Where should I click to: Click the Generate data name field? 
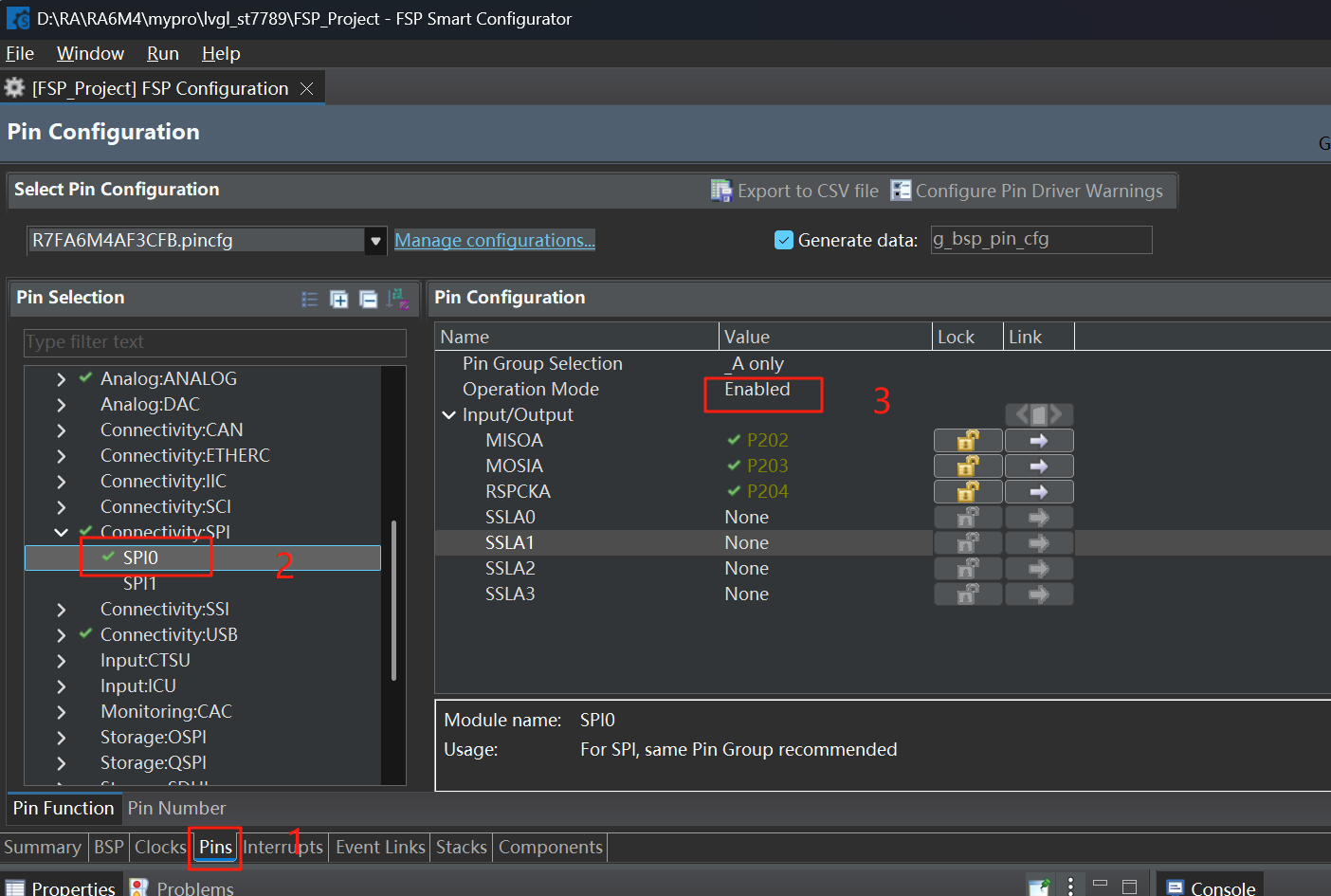pos(1041,240)
